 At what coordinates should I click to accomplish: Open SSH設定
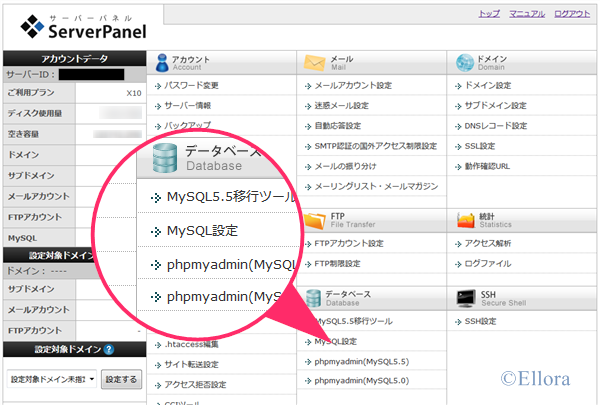[480, 322]
